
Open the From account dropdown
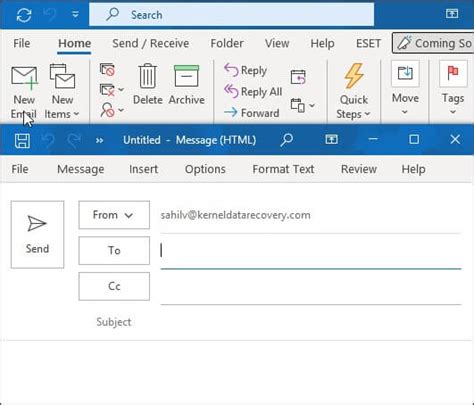coord(114,215)
